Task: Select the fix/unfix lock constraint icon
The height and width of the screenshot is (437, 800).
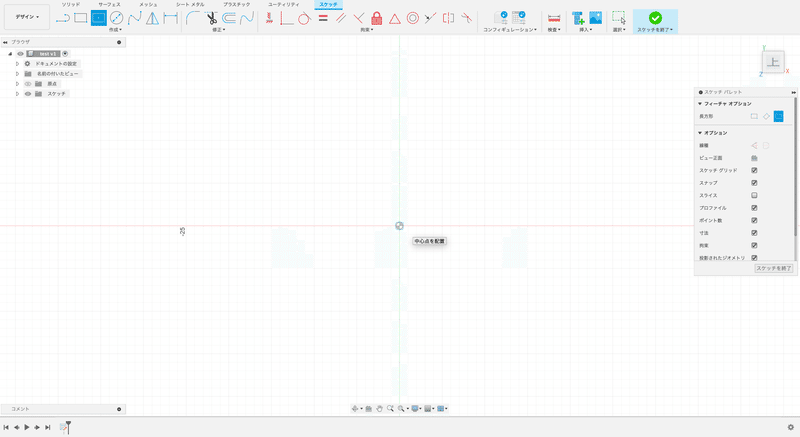Action: tap(377, 18)
